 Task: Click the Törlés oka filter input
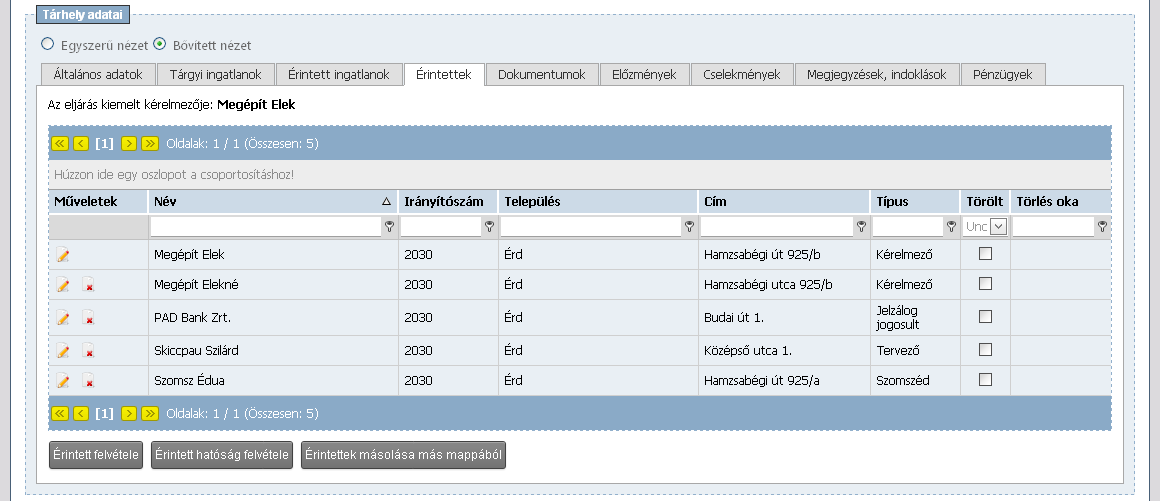click(1053, 226)
